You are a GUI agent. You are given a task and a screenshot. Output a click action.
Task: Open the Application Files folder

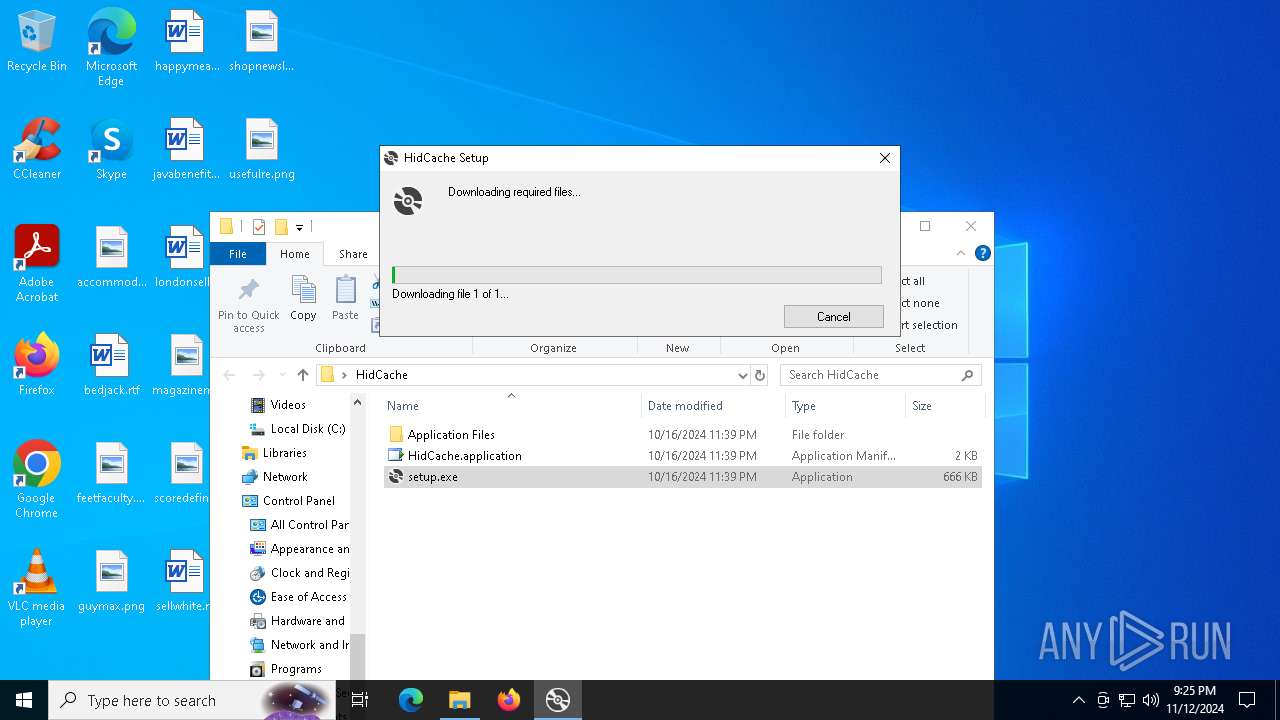tap(451, 435)
